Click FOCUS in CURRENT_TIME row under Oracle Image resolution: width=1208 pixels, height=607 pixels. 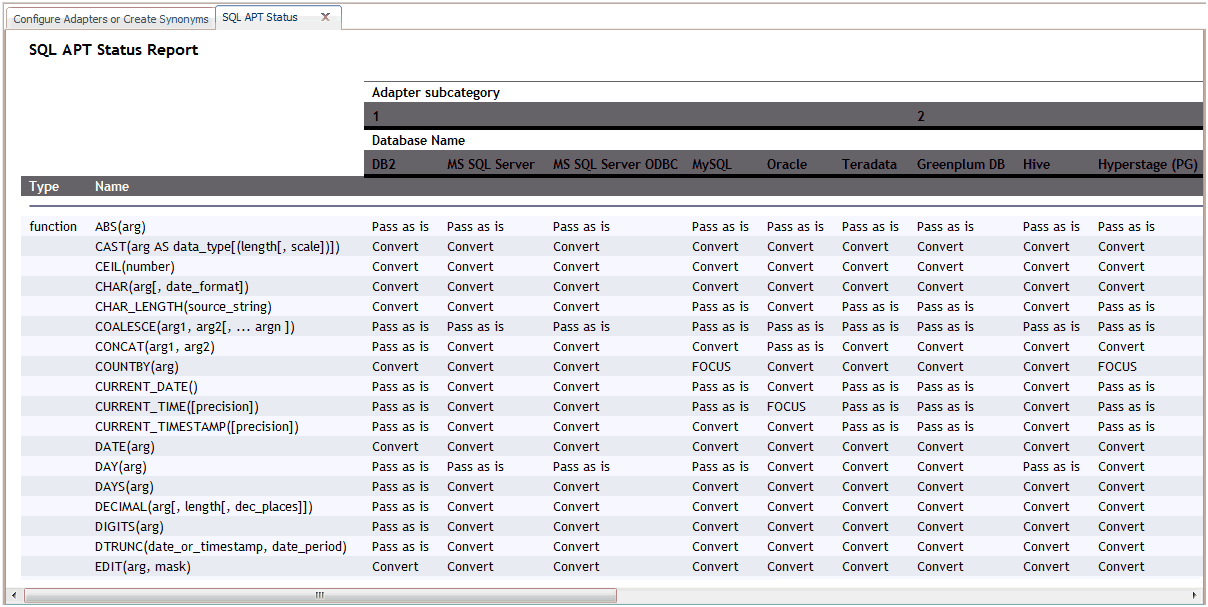pyautogui.click(x=786, y=406)
